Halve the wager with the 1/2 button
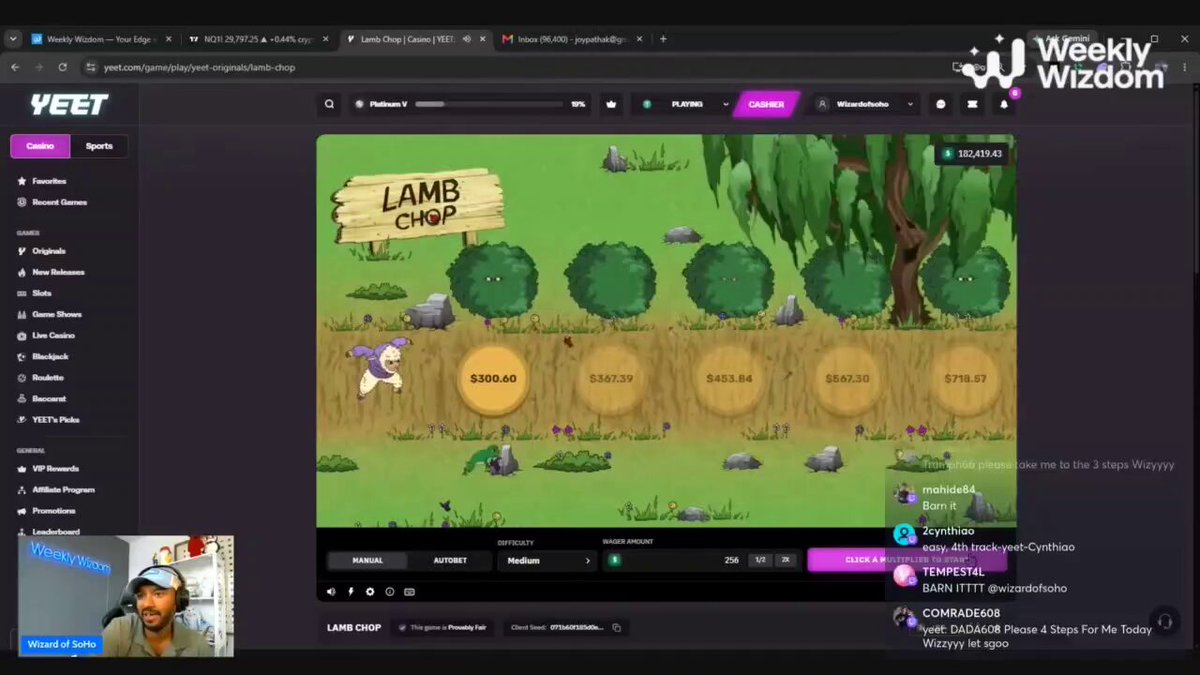The height and width of the screenshot is (675, 1200). click(x=760, y=560)
